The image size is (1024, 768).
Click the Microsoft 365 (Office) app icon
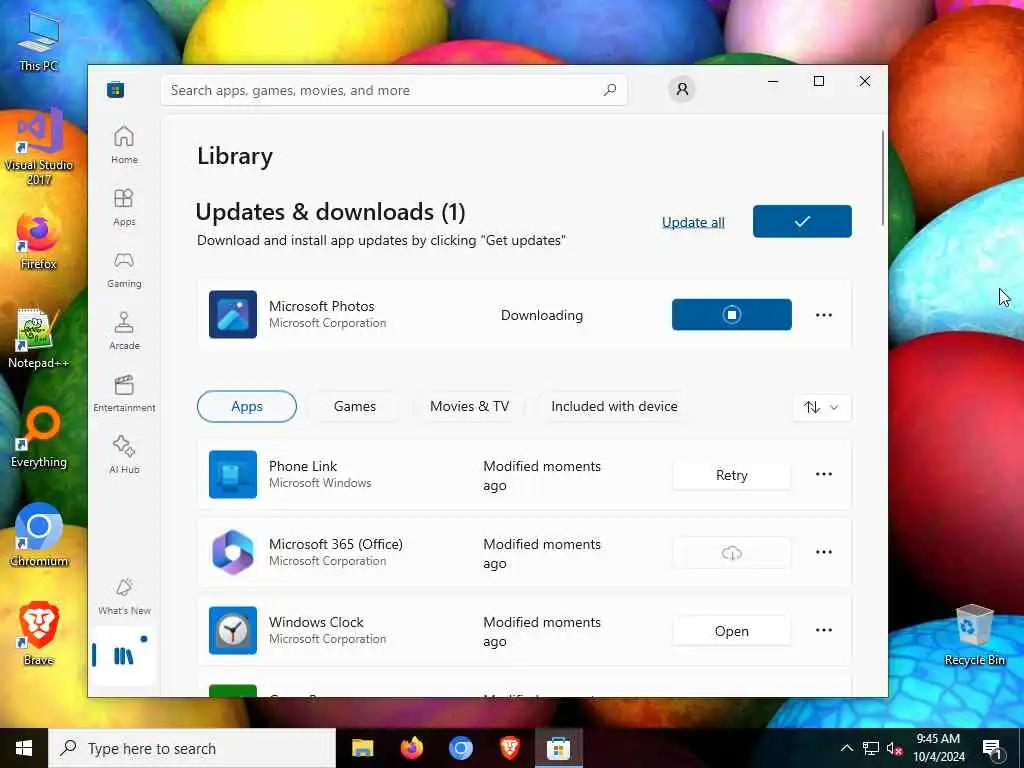click(232, 552)
